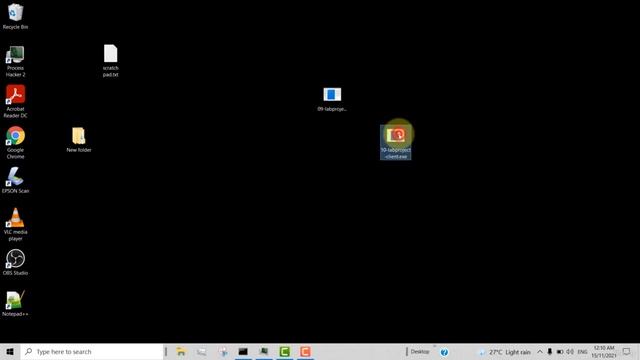
Task: Select the 09-labproject file icon
Action: pyautogui.click(x=332, y=99)
